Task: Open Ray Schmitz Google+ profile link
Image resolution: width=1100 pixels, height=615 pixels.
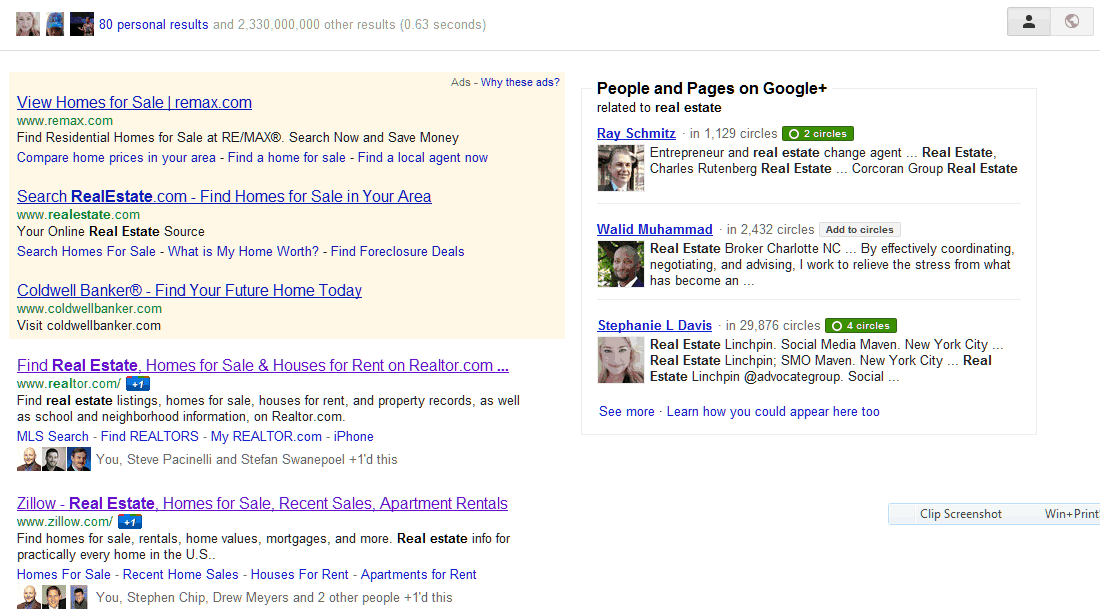Action: tap(636, 133)
